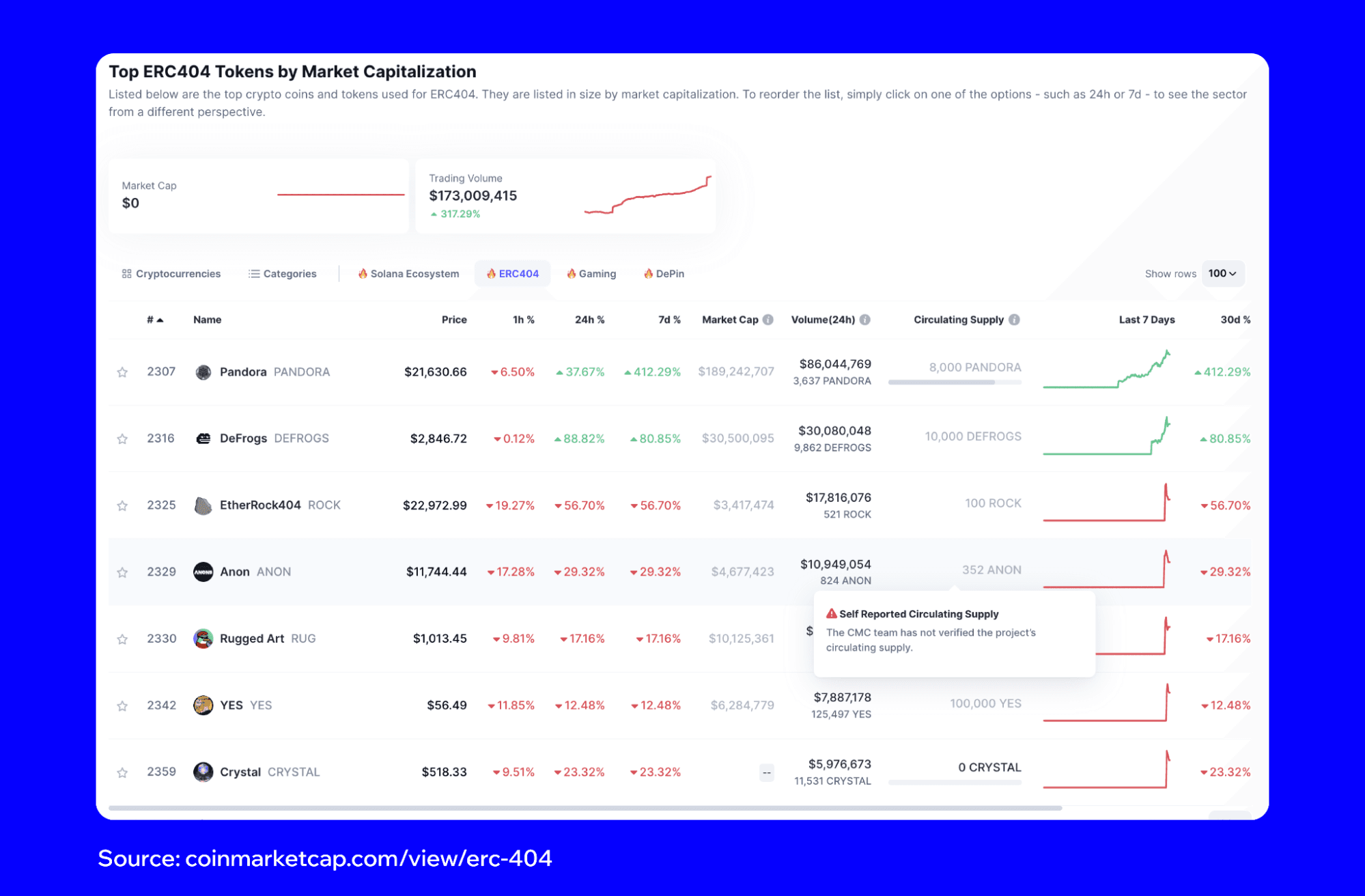
Task: Open the DeFrogs token link
Action: tap(243, 438)
